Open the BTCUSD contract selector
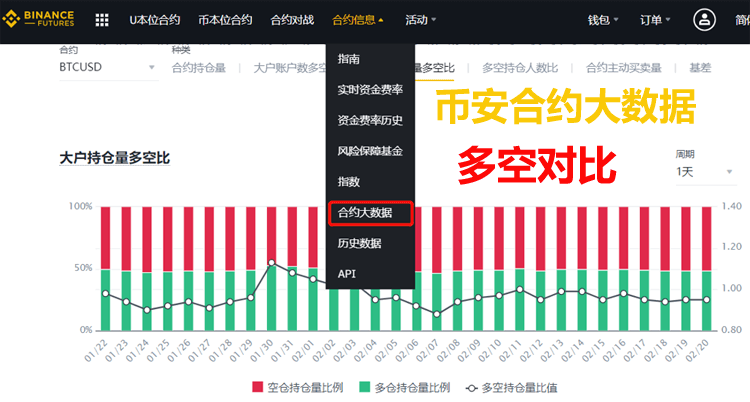Image resolution: width=750 pixels, height=402 pixels. pos(107,67)
